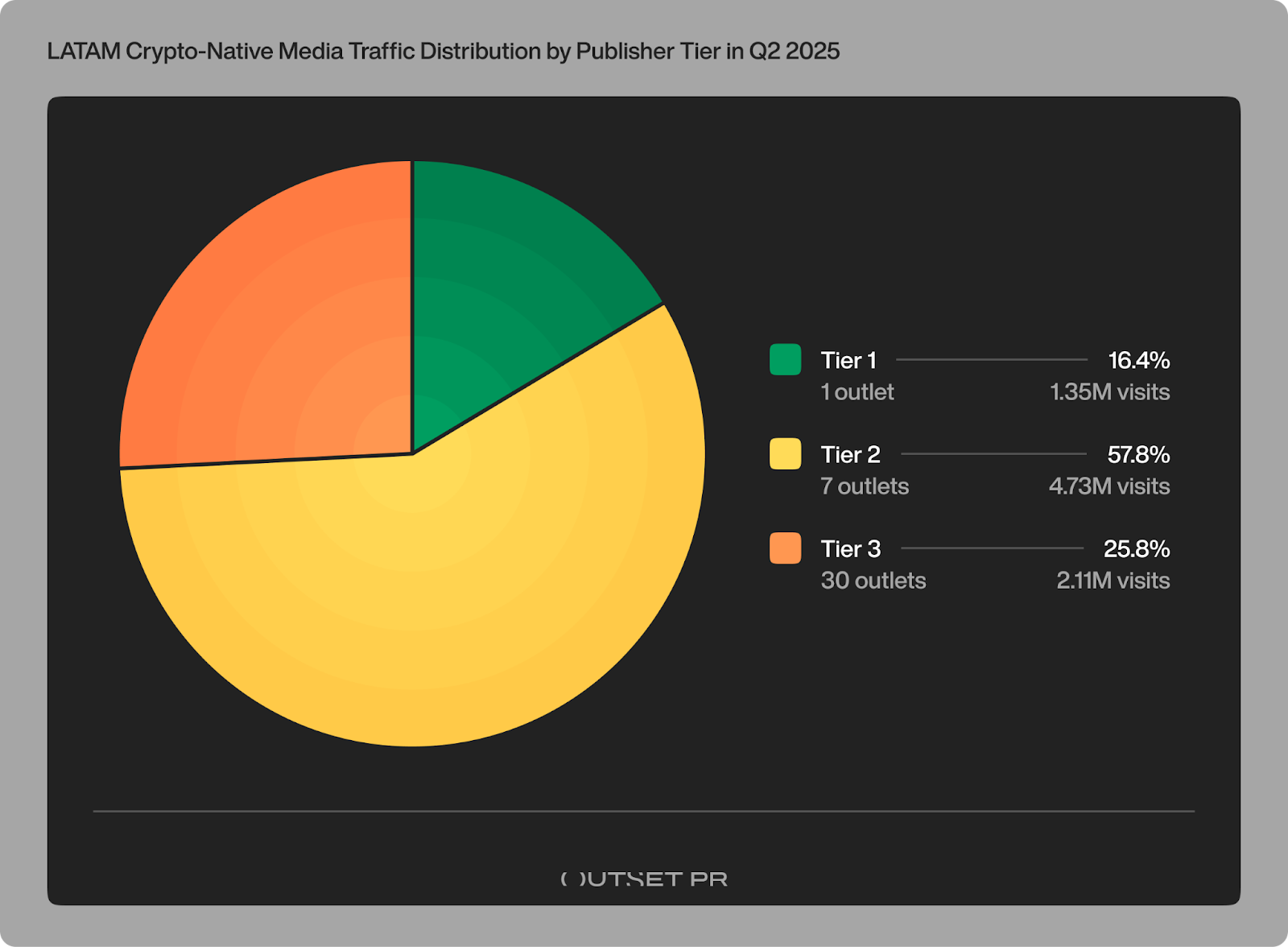Click the 30 outlets subtitle
Viewport: 1288px width, 947px height.
point(873,581)
